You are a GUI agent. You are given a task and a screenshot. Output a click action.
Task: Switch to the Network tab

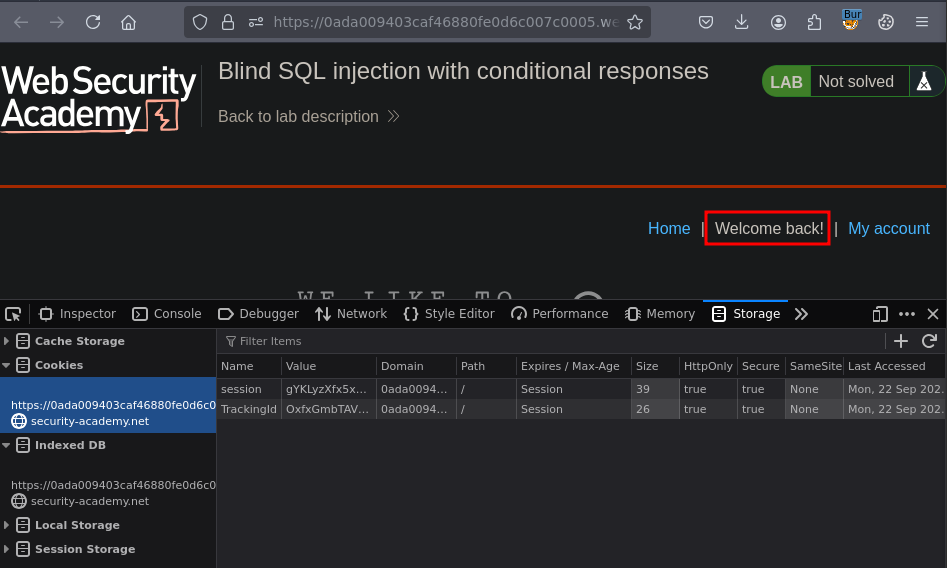coord(351,314)
